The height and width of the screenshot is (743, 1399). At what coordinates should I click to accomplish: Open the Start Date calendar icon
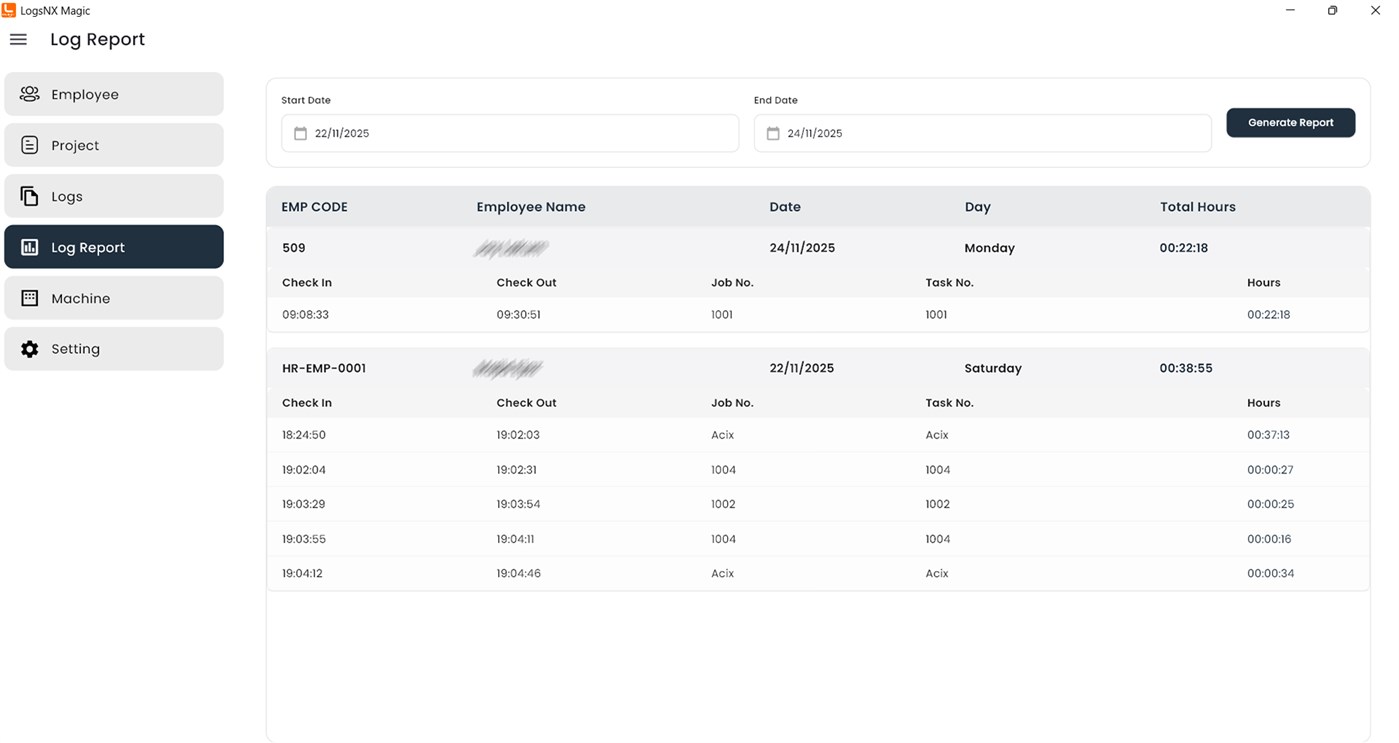(300, 133)
